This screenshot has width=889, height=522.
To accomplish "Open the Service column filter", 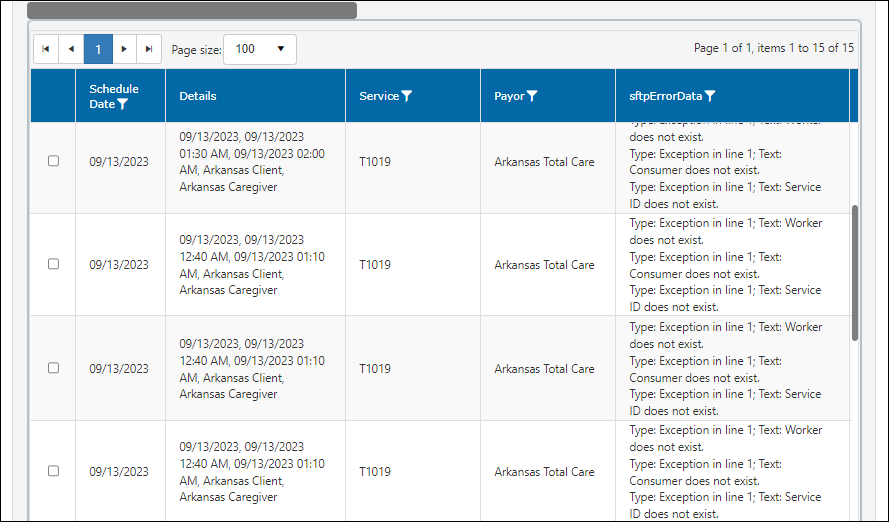I will pos(407,96).
